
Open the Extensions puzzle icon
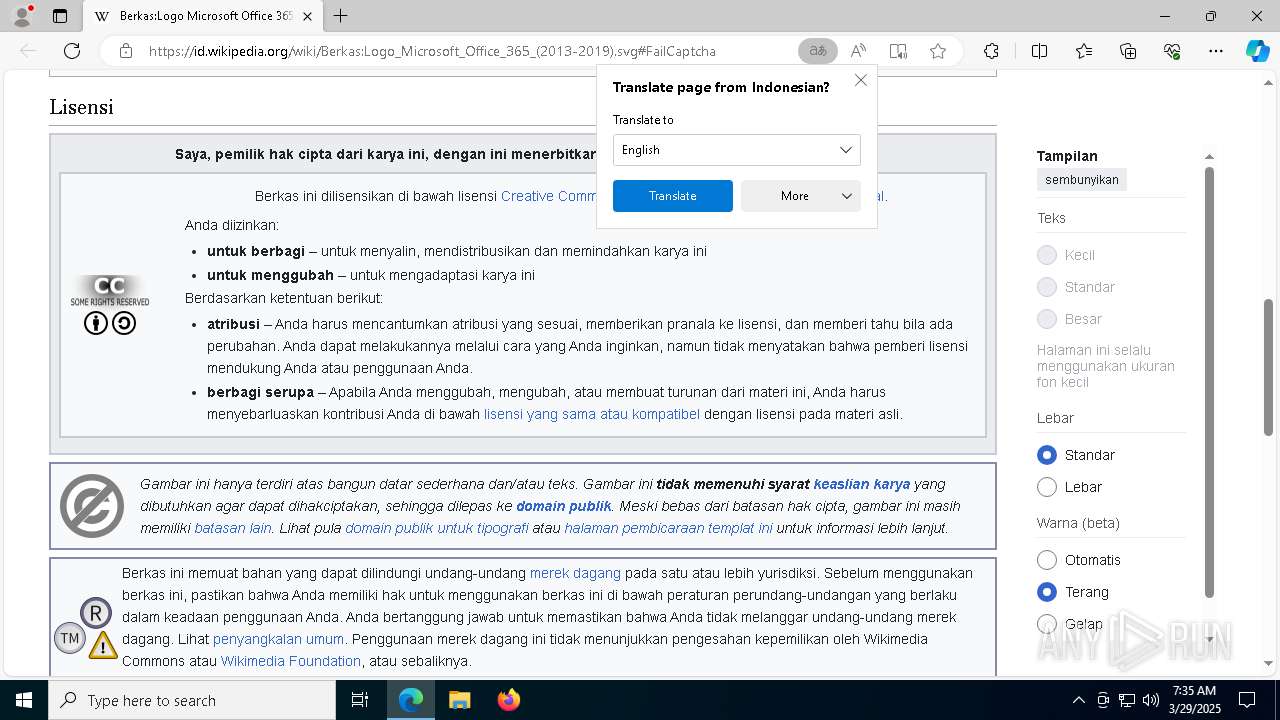pos(991,51)
